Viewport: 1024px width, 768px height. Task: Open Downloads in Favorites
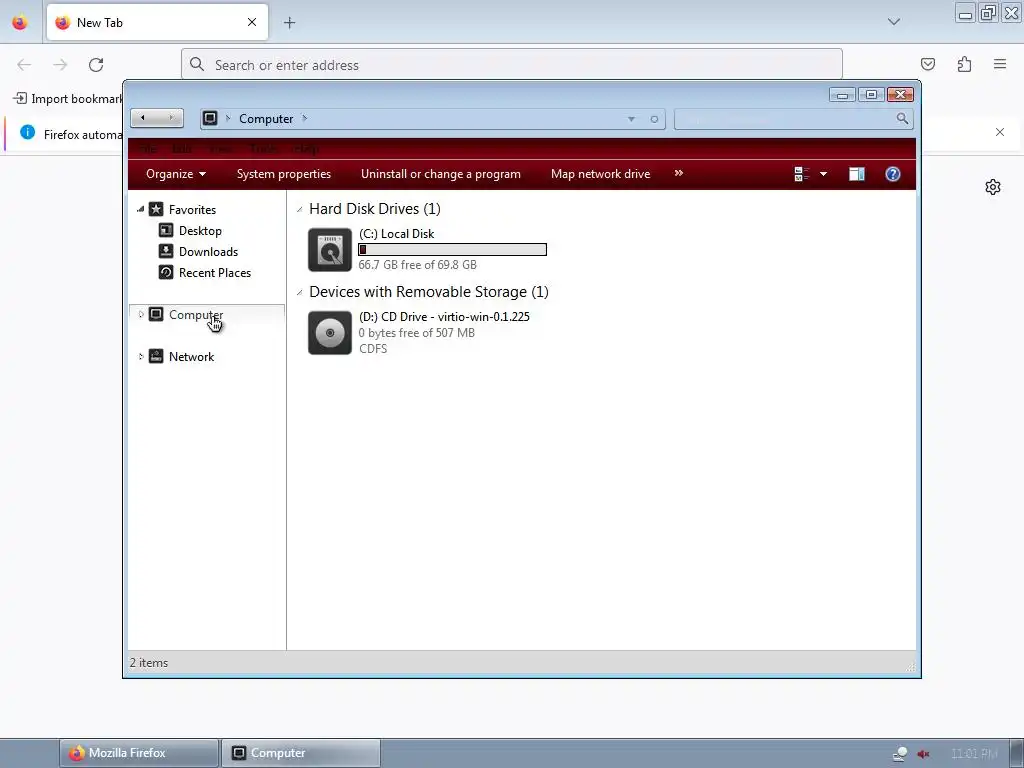coord(208,251)
